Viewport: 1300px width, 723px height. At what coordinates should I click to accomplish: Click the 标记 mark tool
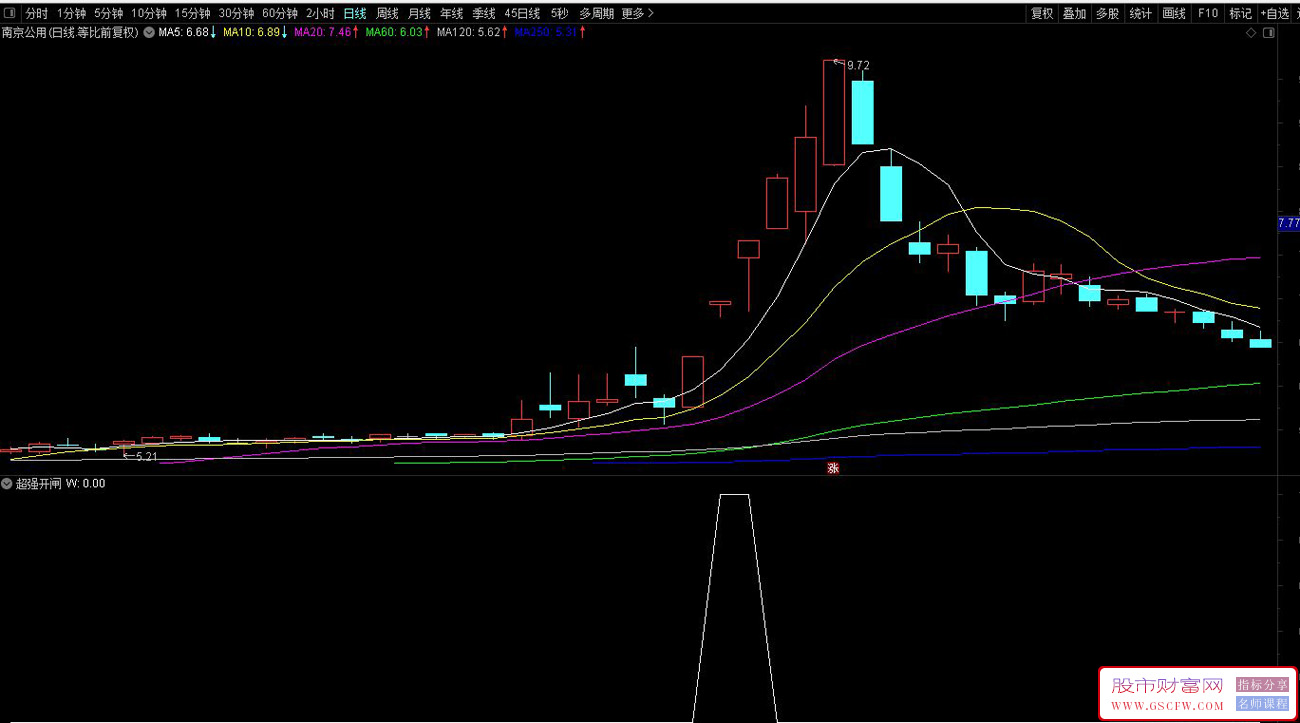click(1240, 13)
